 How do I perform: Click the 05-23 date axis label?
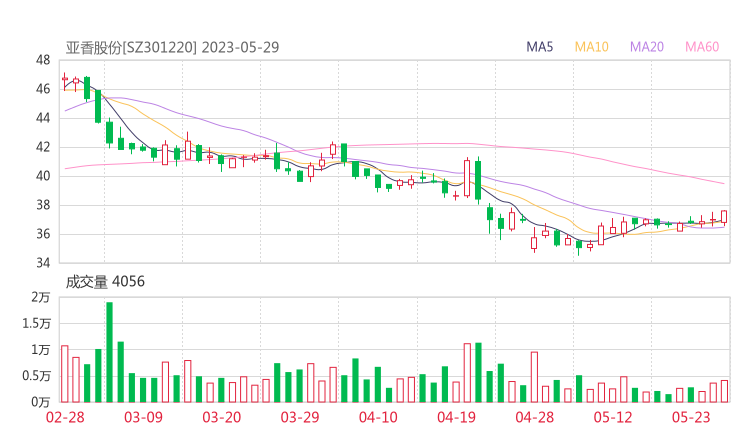pos(691,417)
